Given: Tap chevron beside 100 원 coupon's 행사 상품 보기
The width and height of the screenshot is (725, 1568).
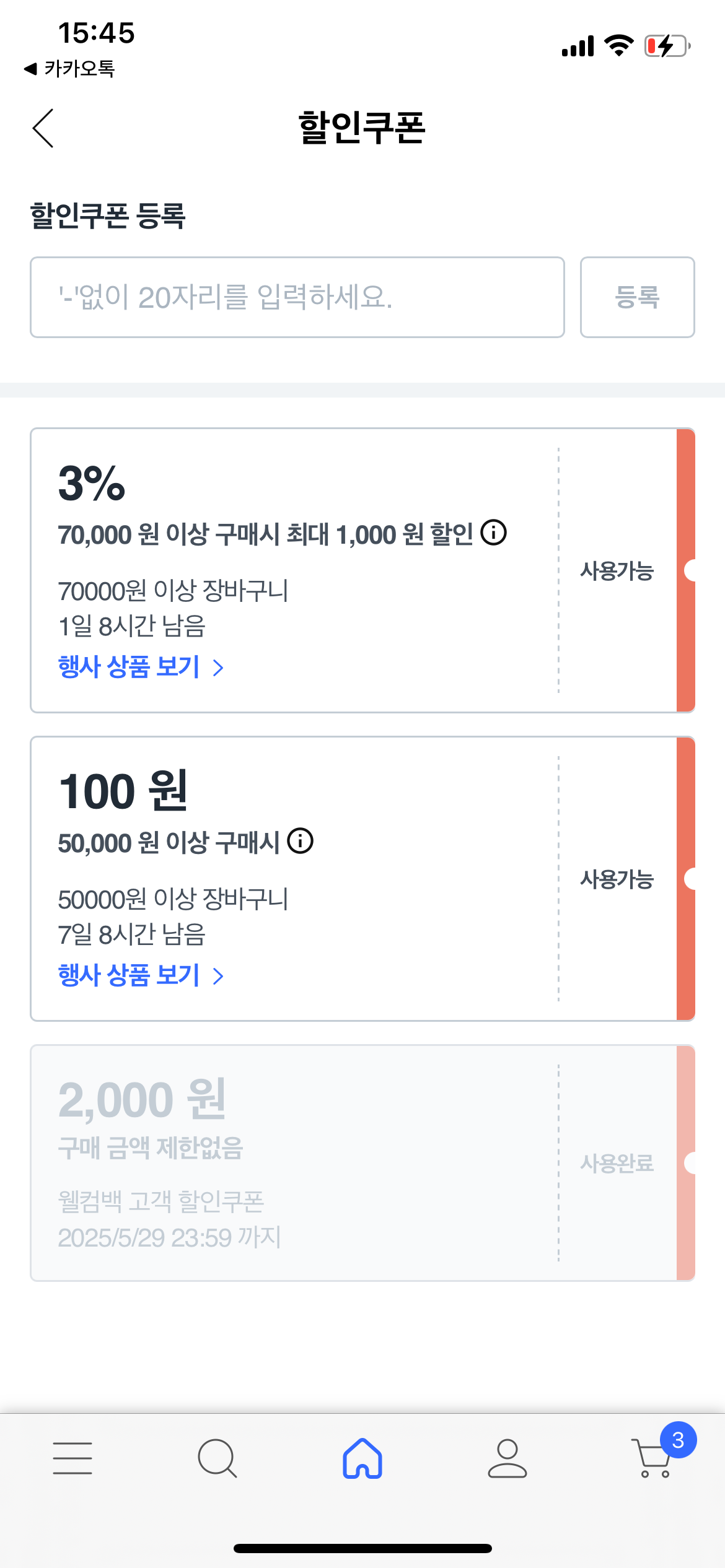Looking at the screenshot, I should [x=217, y=976].
